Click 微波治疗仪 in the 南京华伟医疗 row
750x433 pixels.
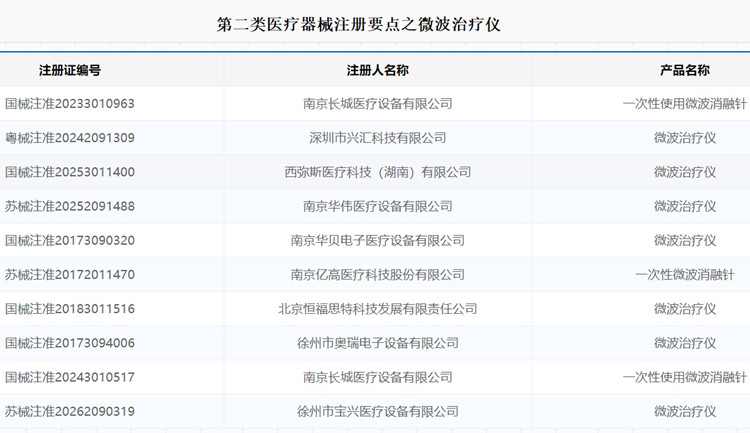[684, 206]
